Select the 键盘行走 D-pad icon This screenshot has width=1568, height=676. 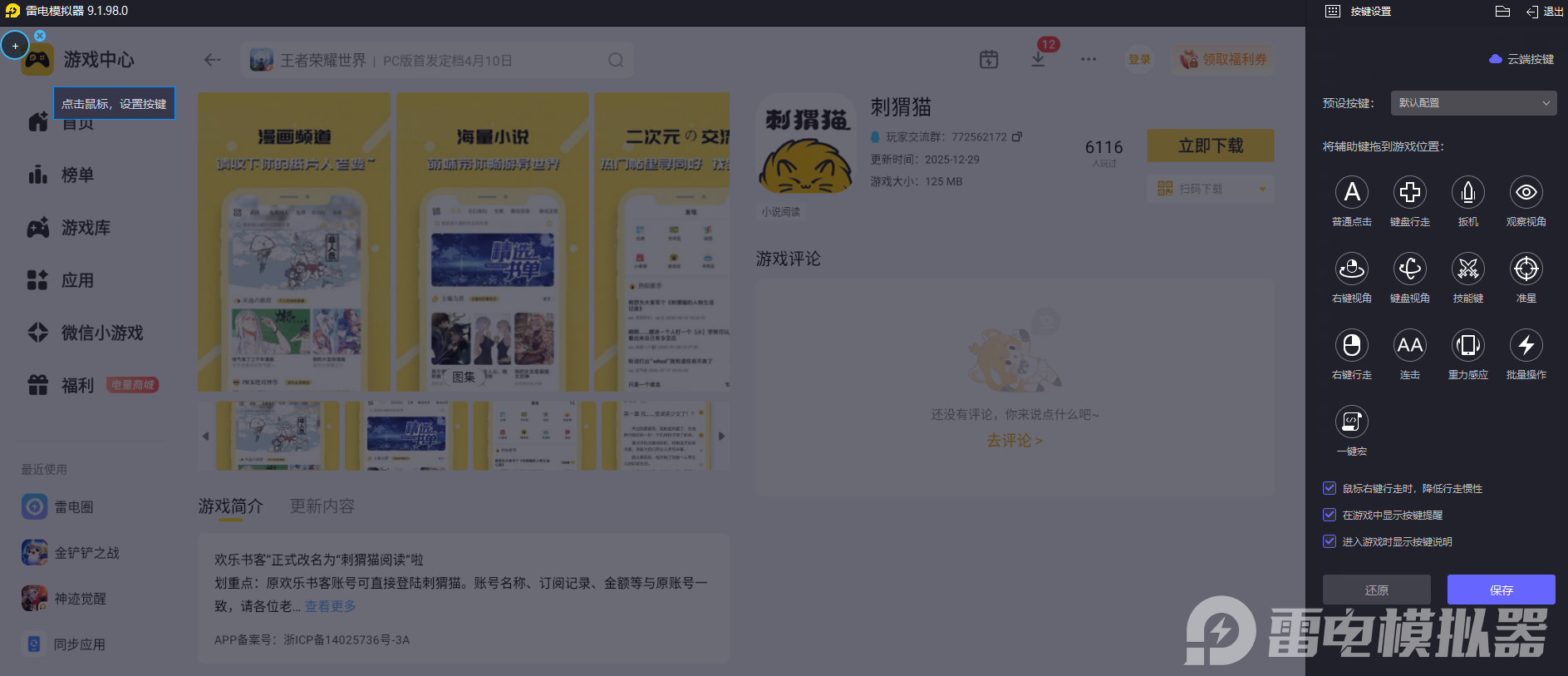pos(1410,192)
